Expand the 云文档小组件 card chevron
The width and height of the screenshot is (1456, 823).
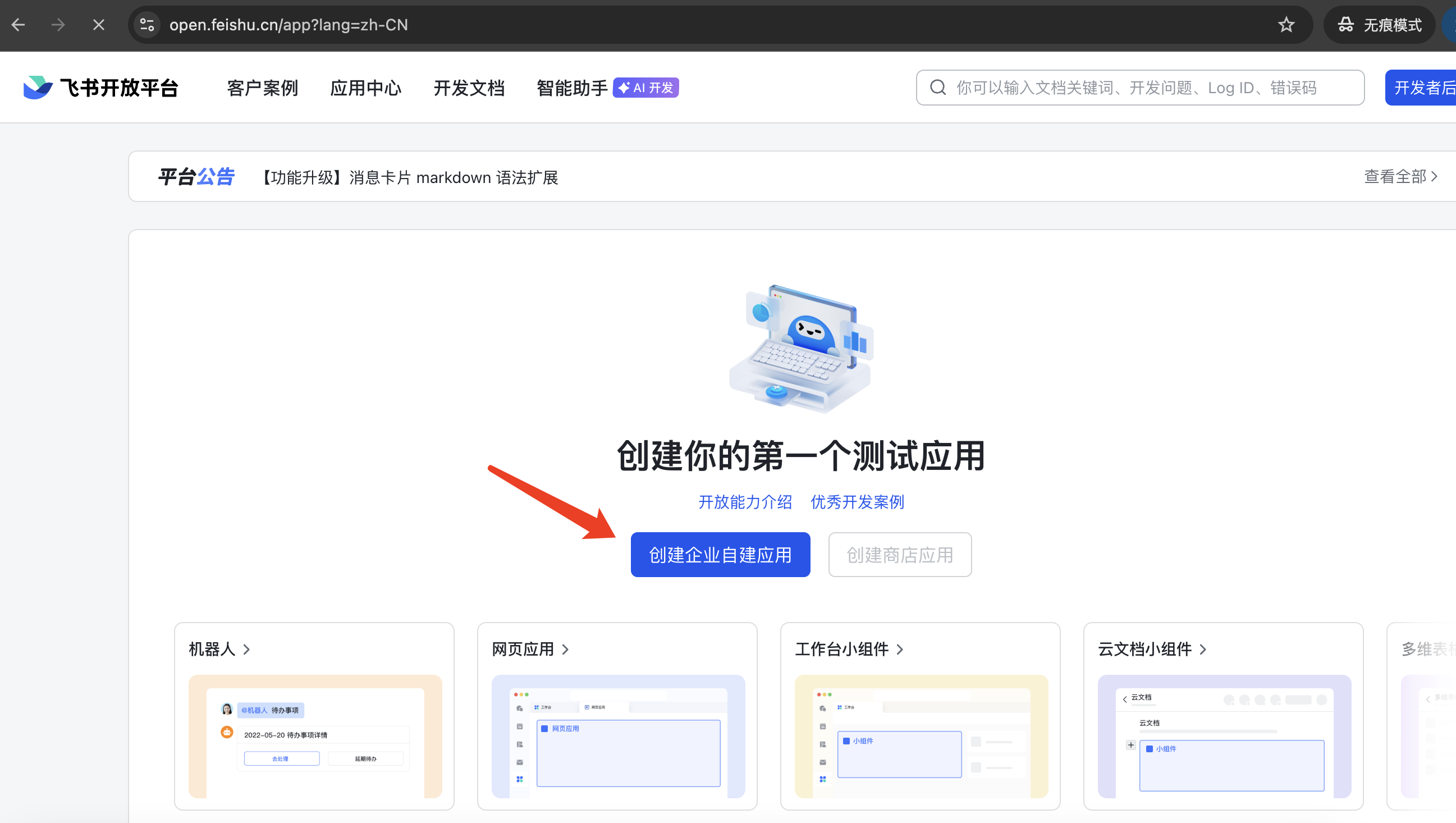point(1203,650)
